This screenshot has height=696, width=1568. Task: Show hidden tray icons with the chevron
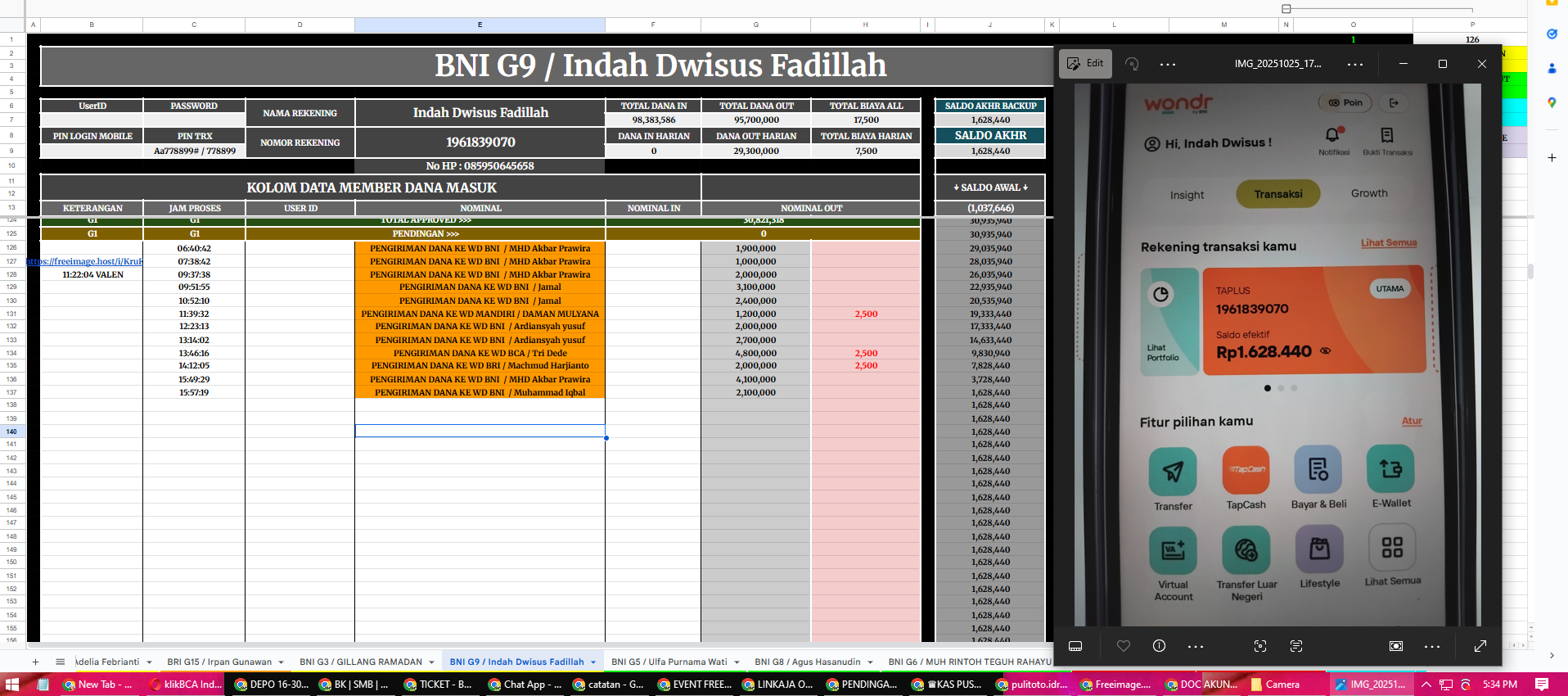(x=1426, y=684)
